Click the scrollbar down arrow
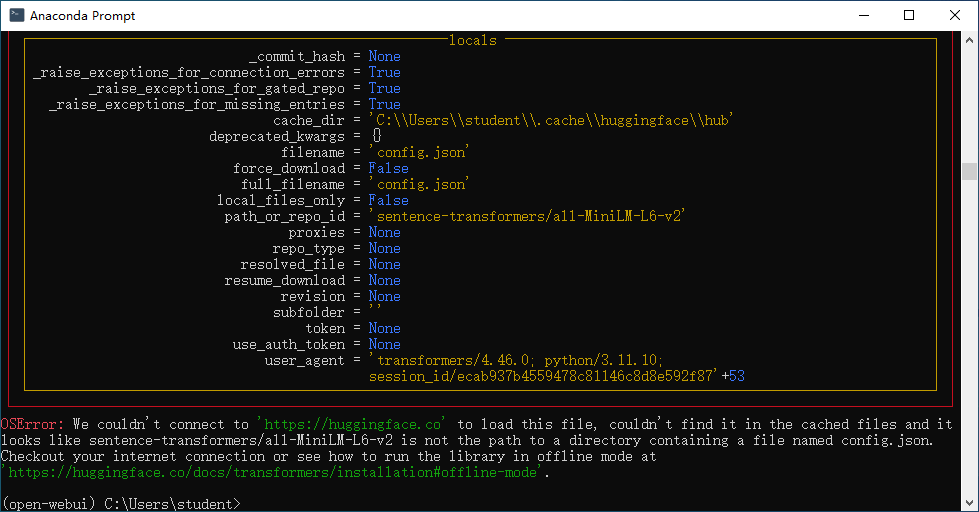Image resolution: width=979 pixels, height=512 pixels. pyautogui.click(x=969, y=503)
